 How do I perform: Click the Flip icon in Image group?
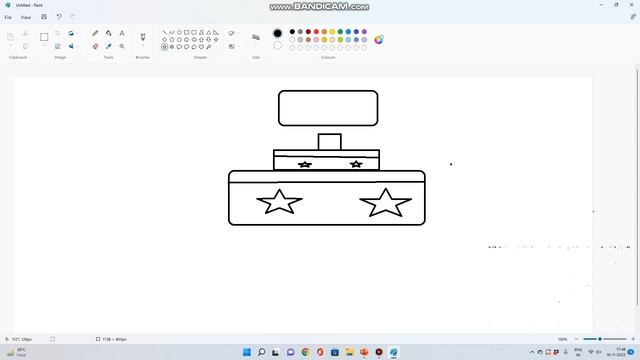click(71, 46)
